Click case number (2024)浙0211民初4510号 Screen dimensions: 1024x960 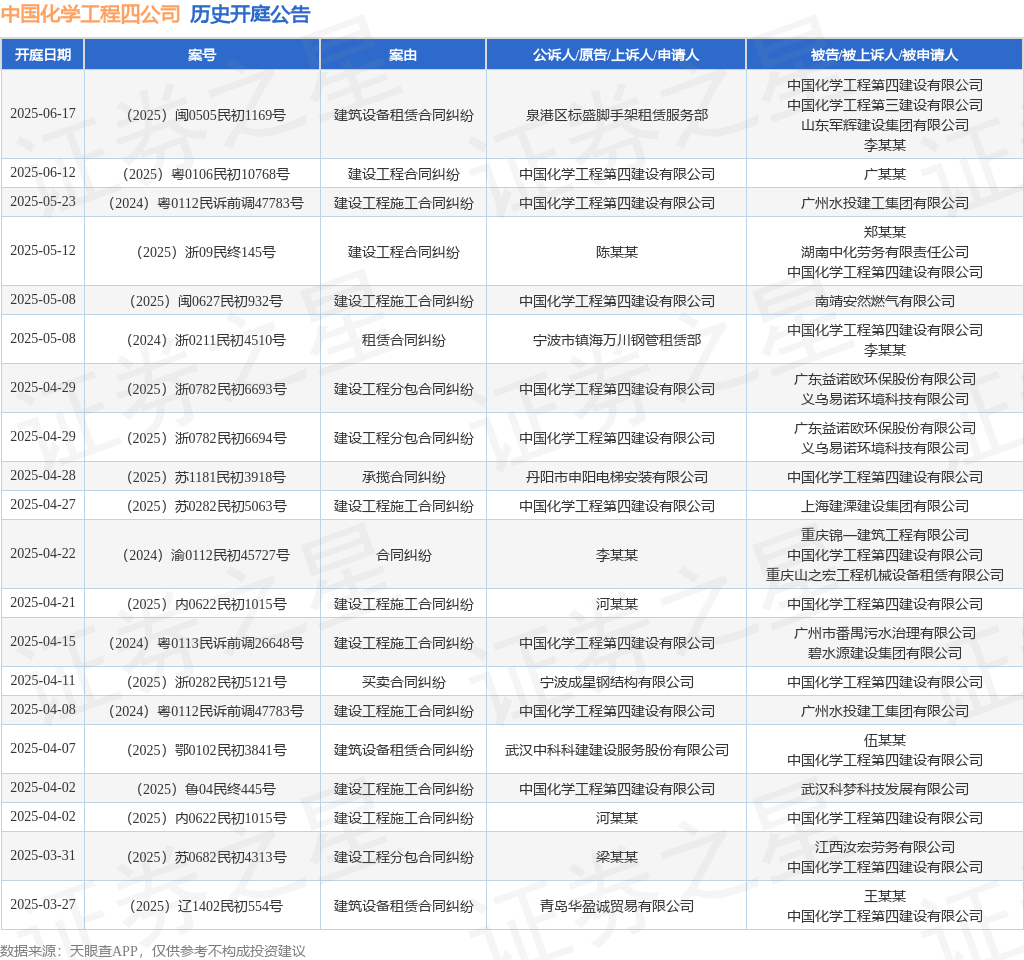pyautogui.click(x=206, y=340)
